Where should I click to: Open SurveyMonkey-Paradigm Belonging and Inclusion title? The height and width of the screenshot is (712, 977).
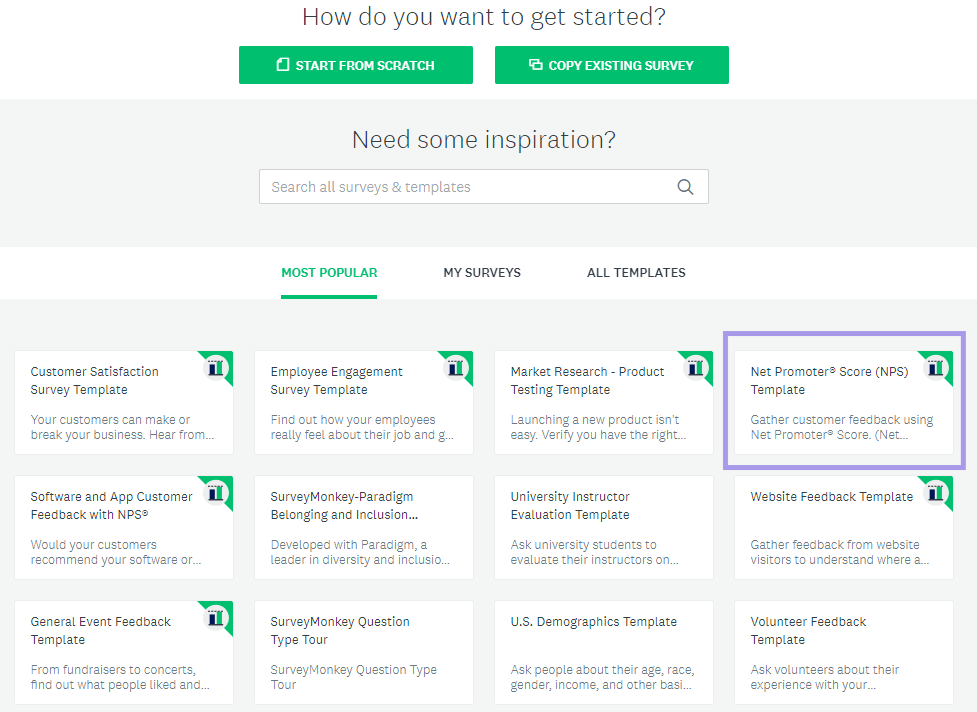point(344,506)
